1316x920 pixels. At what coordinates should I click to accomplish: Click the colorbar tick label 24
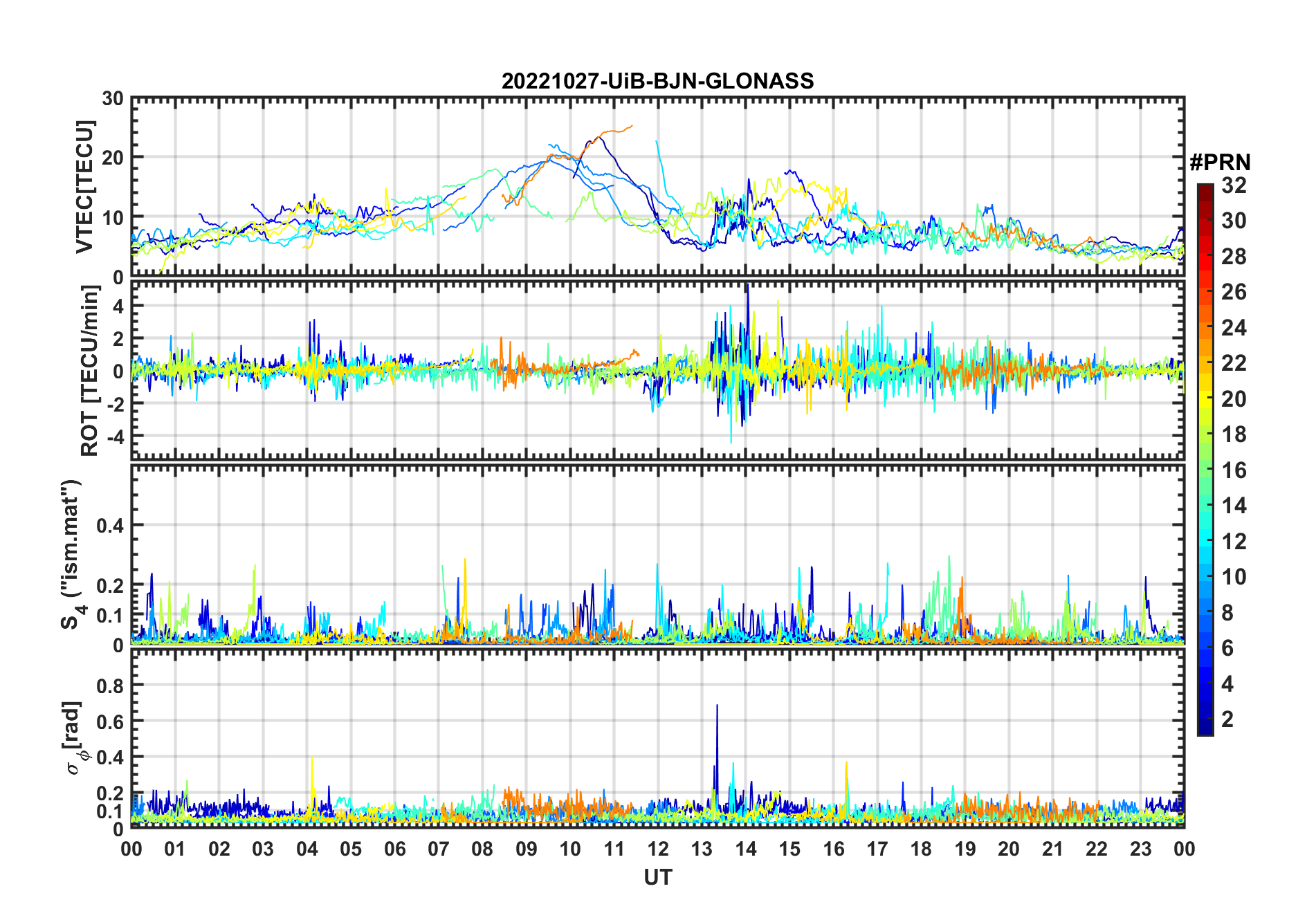point(1234,328)
